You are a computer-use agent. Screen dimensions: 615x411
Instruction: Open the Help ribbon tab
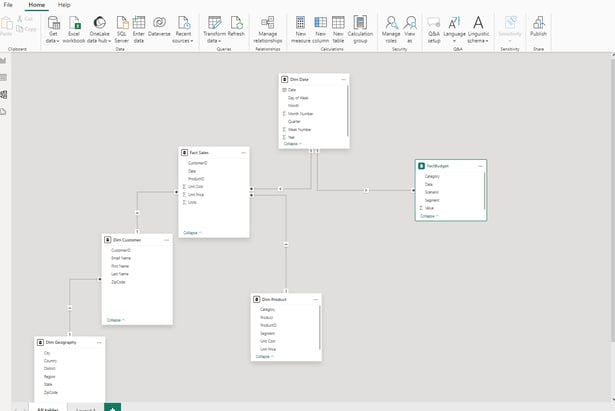(x=64, y=5)
